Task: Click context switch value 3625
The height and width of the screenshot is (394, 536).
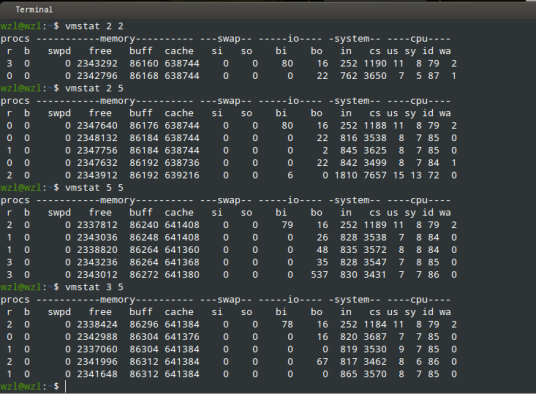Action: [x=375, y=151]
